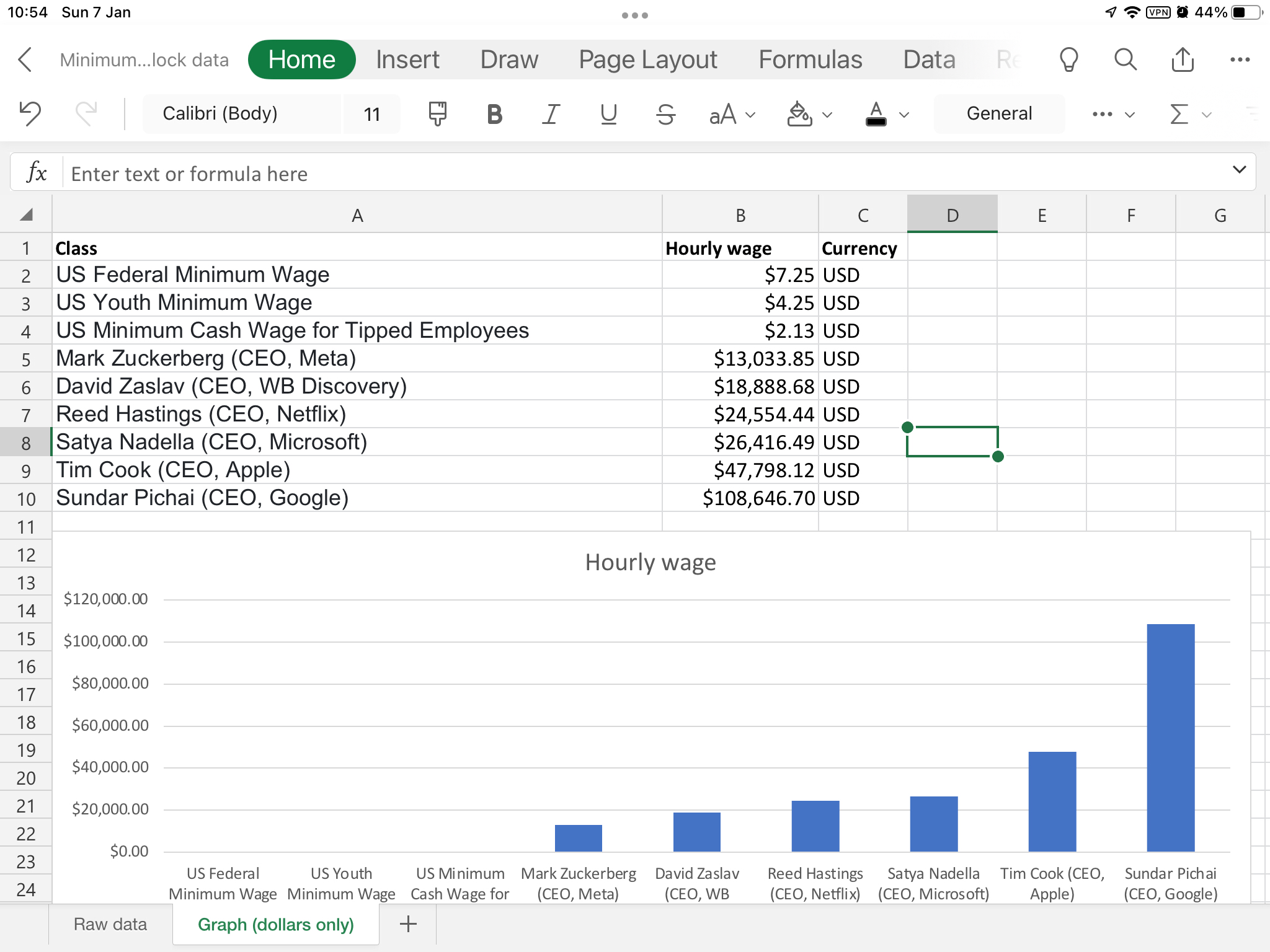Undo the last action
The height and width of the screenshot is (952, 1270).
[29, 113]
